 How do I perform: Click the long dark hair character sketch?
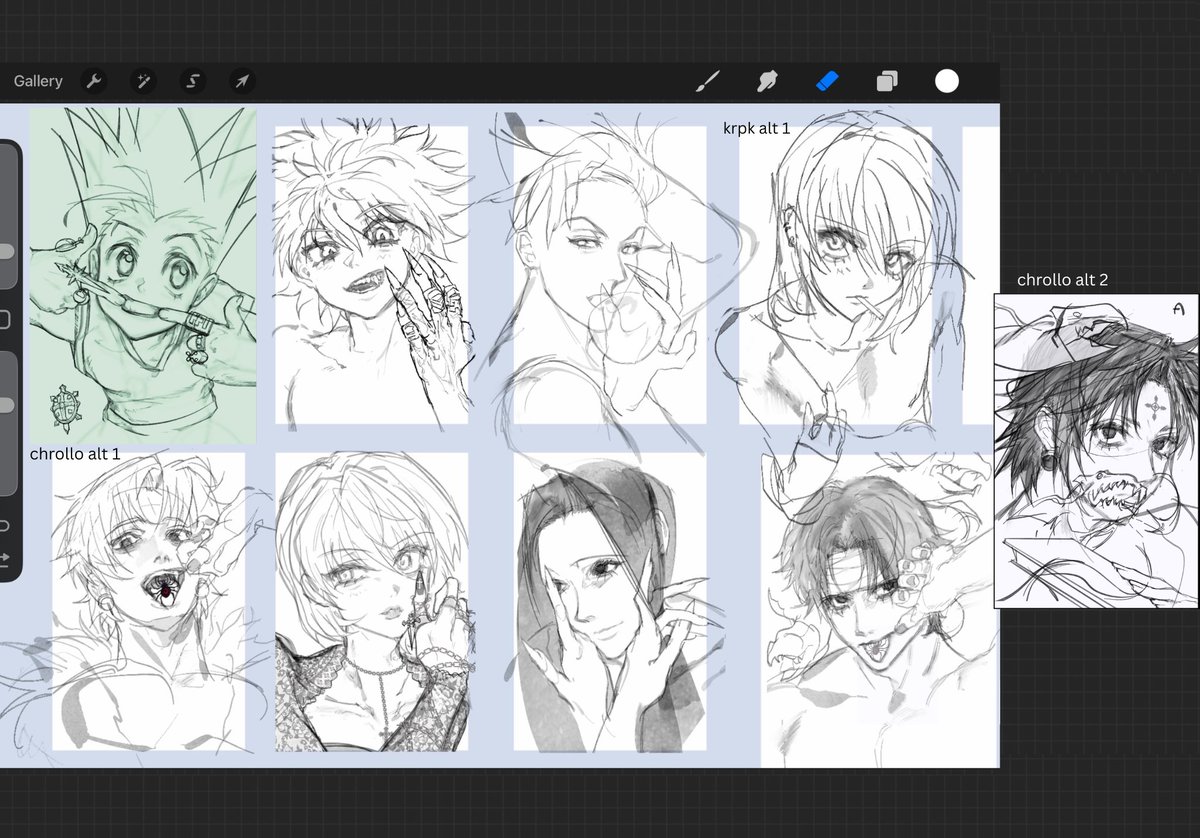pyautogui.click(x=610, y=601)
